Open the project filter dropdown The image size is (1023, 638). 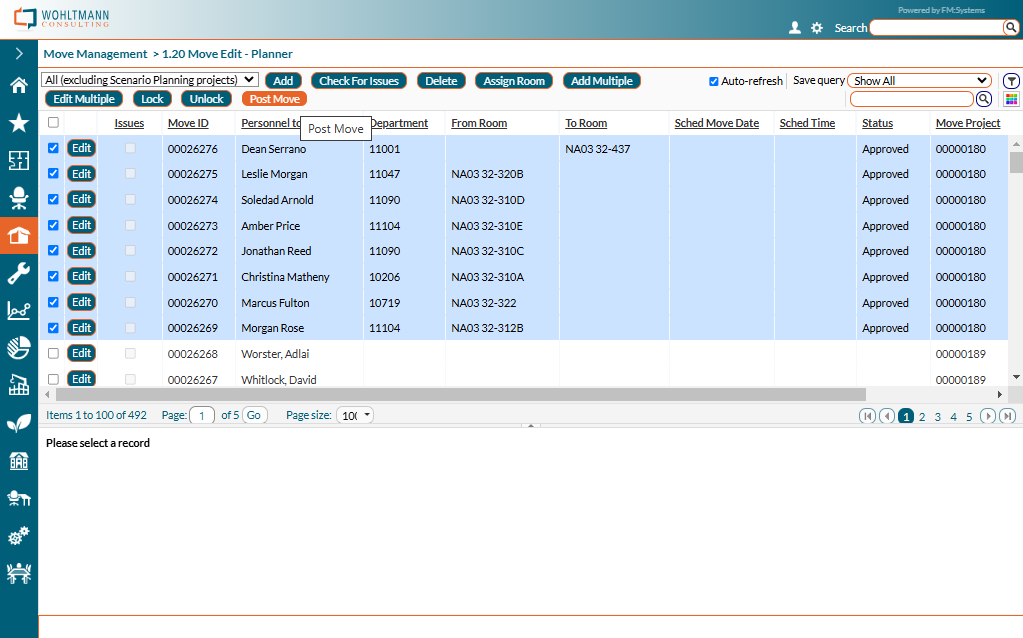(x=150, y=80)
